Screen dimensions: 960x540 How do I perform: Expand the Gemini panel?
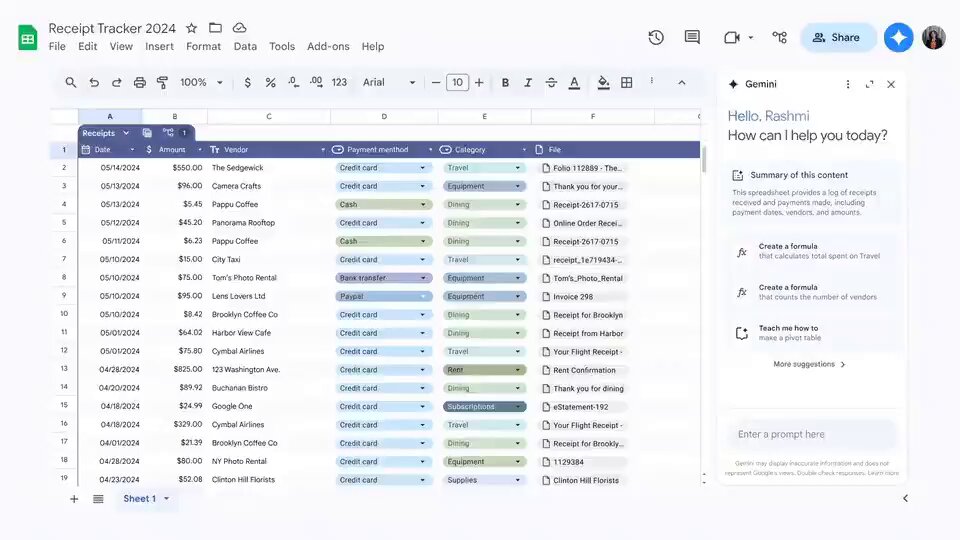point(869,84)
